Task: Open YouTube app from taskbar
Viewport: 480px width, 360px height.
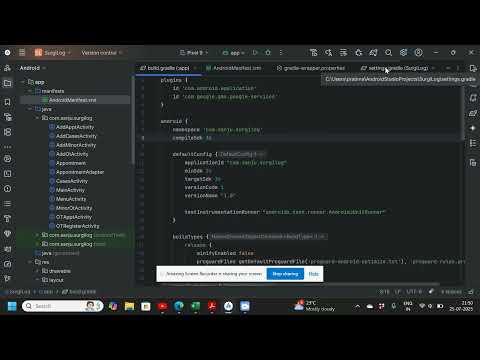Action: point(162,306)
